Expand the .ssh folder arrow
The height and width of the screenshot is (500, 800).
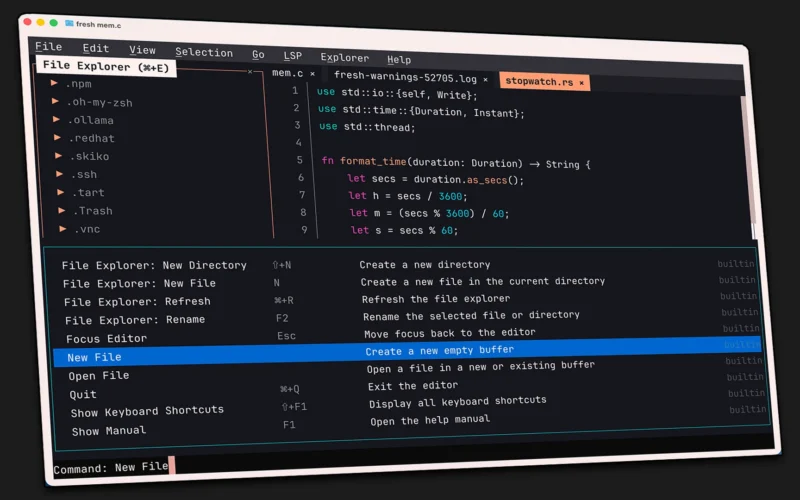[59, 173]
